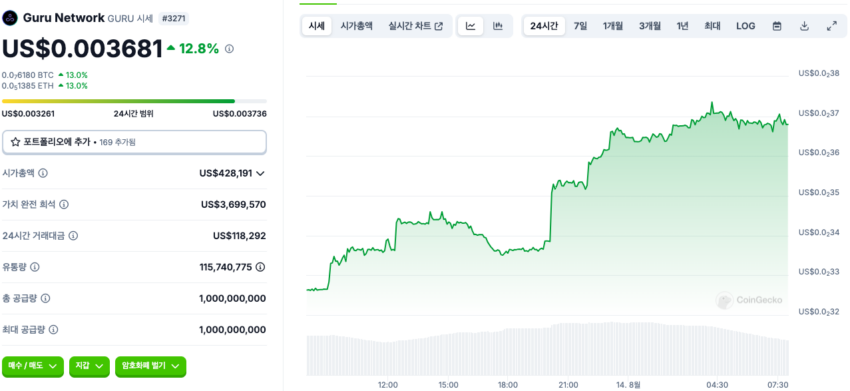Switch to the 시가총액 chart tab
Screen dimensions: 850x391
pyautogui.click(x=356, y=26)
